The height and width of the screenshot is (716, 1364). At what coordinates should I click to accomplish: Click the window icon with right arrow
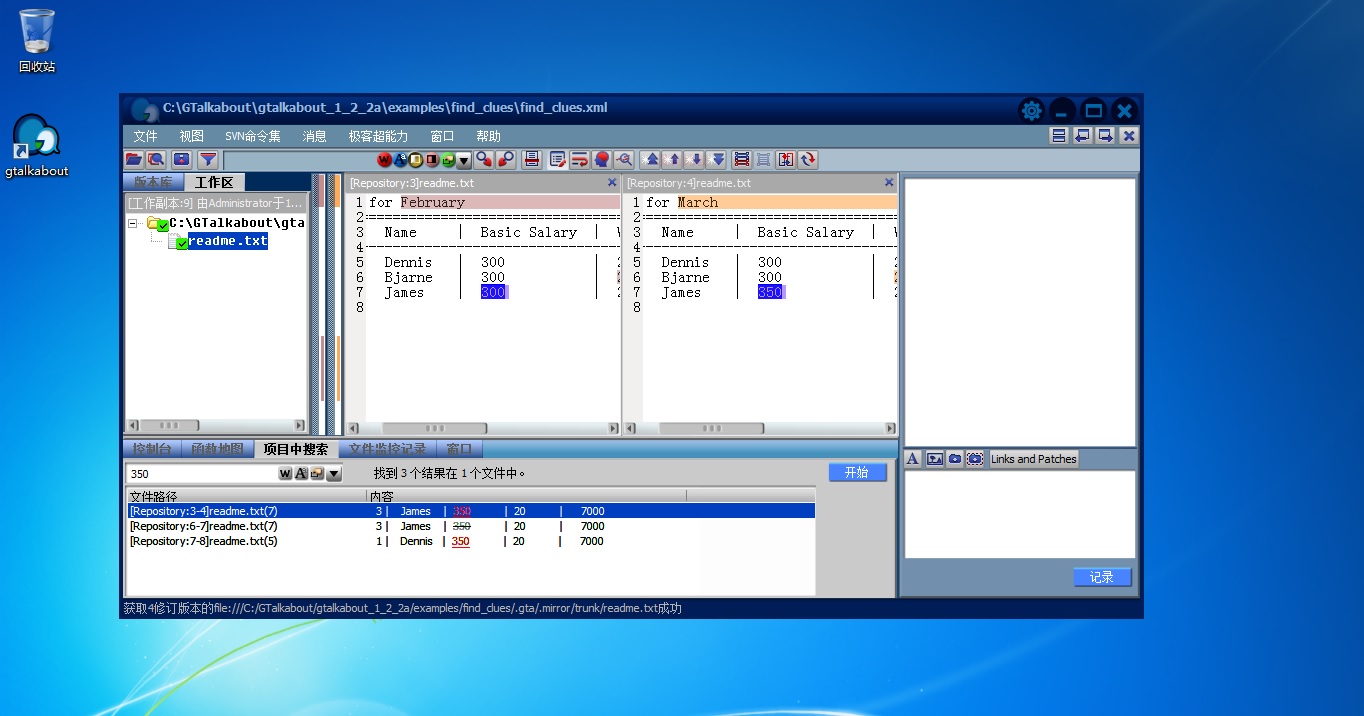[x=1106, y=136]
